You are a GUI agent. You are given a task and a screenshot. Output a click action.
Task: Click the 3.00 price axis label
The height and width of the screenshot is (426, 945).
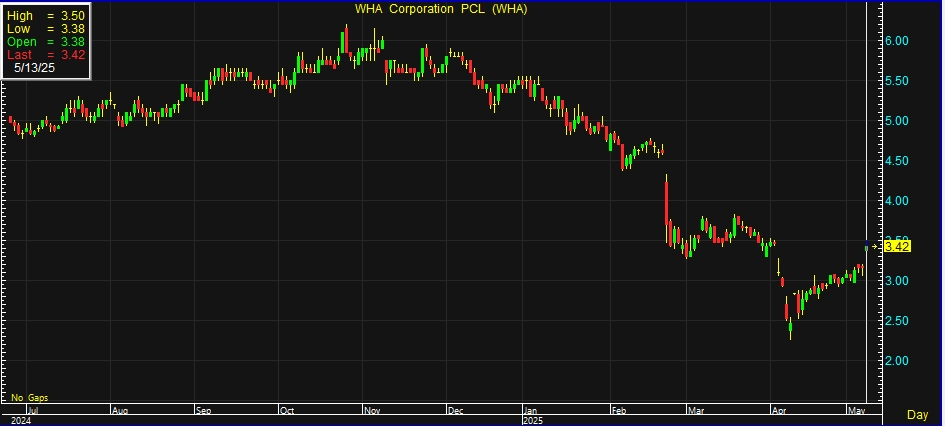[897, 281]
